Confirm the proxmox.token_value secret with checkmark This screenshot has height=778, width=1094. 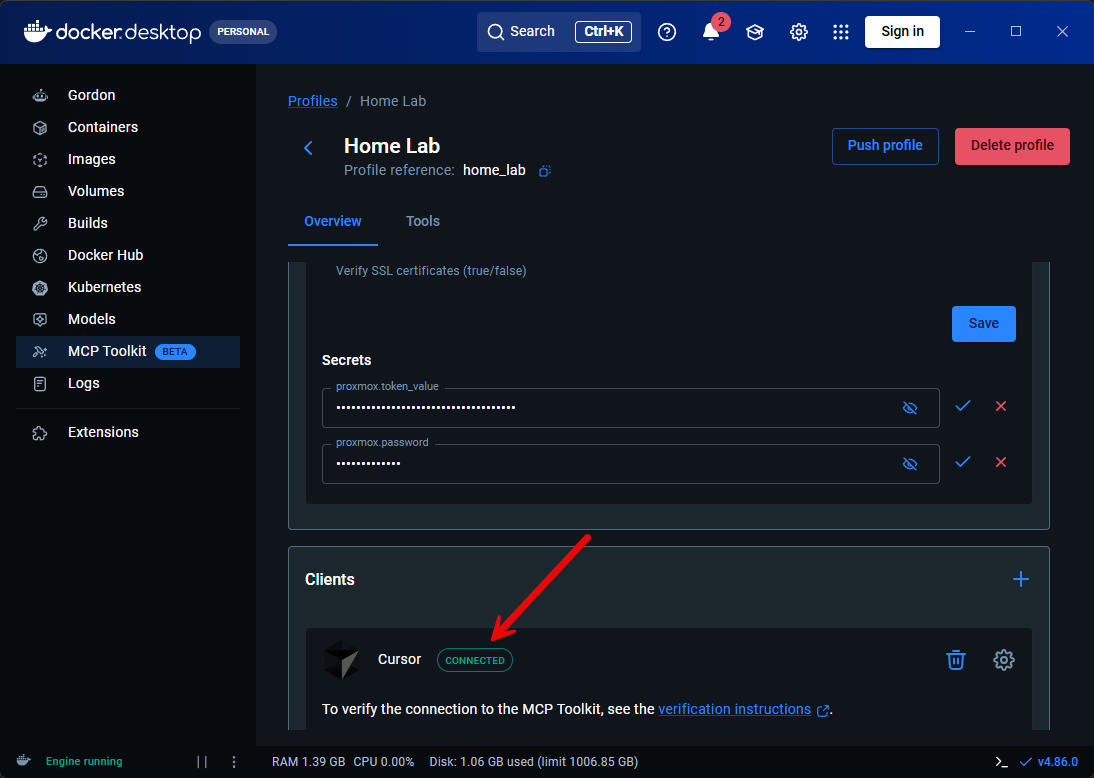point(963,406)
